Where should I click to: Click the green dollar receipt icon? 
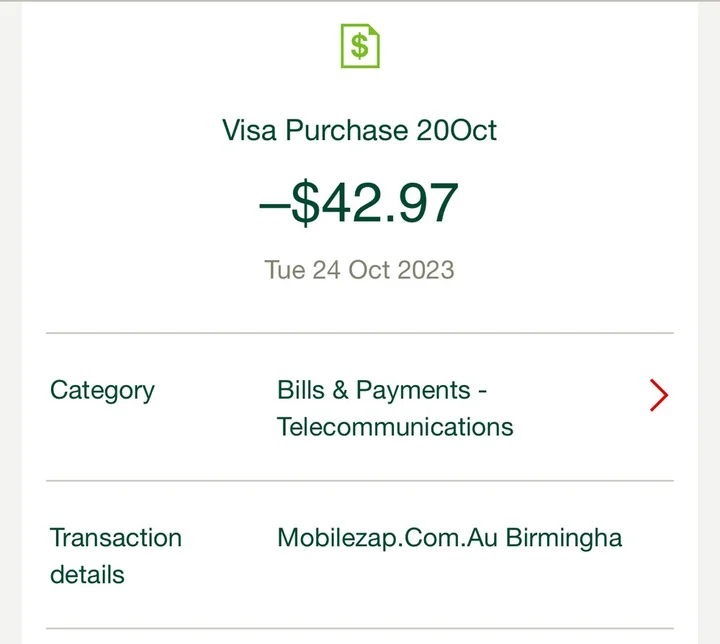click(x=360, y=45)
